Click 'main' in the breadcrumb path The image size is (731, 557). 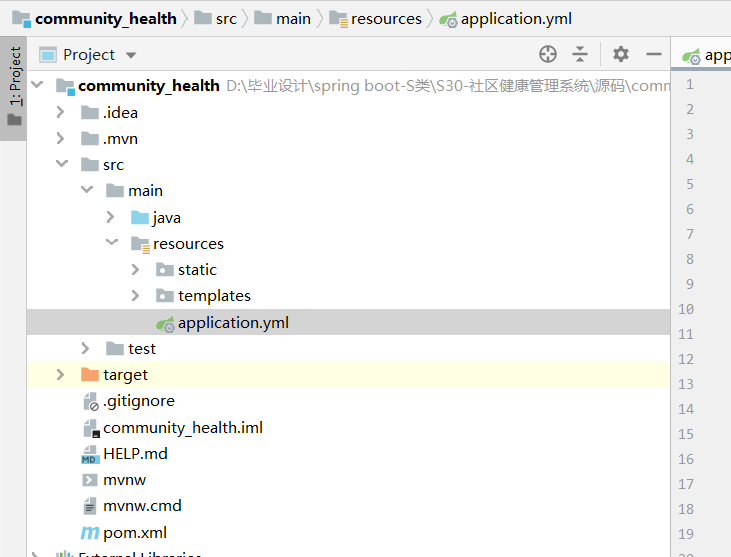click(x=292, y=18)
